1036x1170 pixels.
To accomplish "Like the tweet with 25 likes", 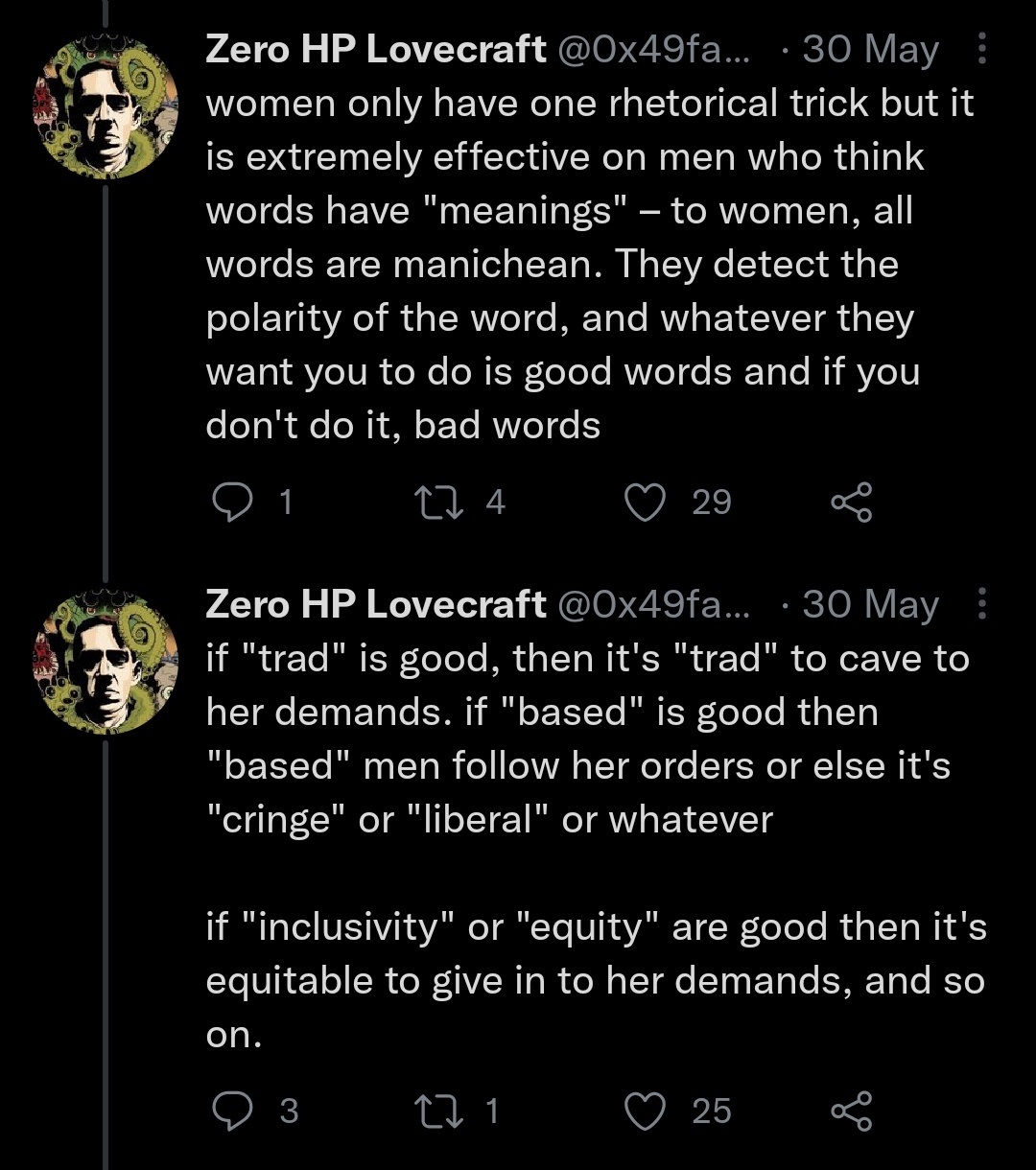I will [x=646, y=1110].
